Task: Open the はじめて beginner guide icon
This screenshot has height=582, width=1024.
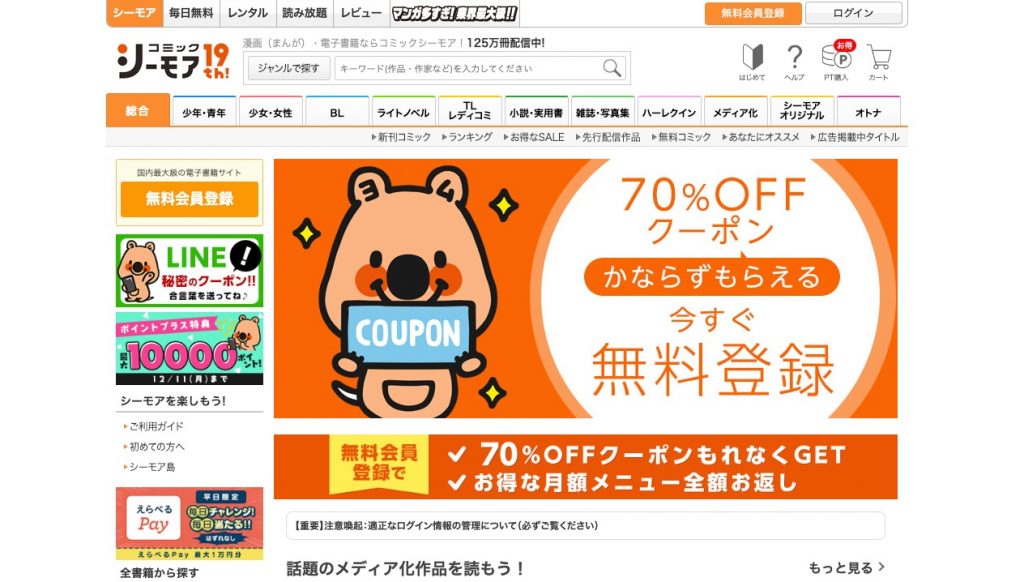Action: [752, 62]
